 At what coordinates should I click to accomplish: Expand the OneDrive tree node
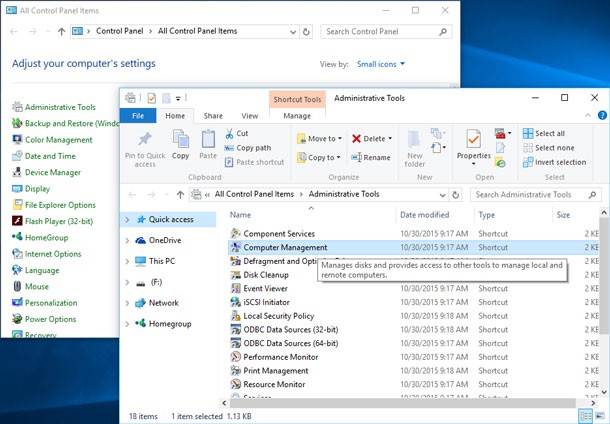tap(127, 241)
